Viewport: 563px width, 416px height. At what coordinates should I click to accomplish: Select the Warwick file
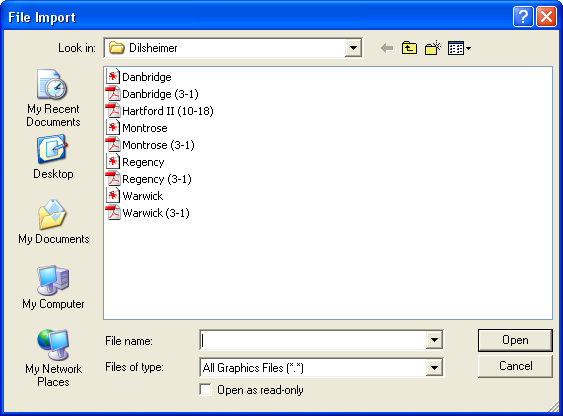pyautogui.click(x=135, y=196)
